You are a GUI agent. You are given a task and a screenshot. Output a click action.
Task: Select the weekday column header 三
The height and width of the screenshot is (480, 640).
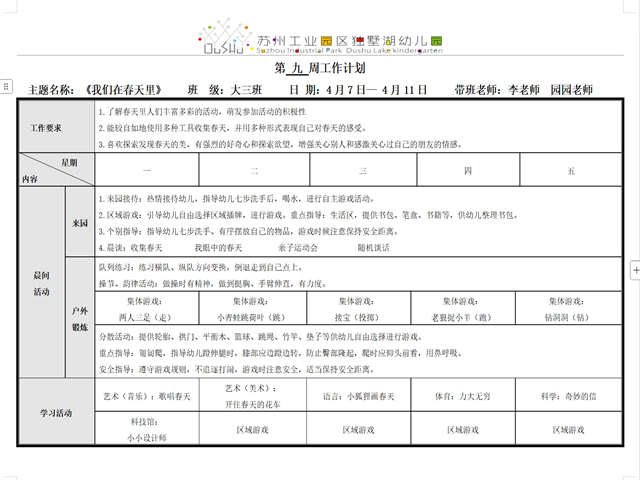[362, 171]
